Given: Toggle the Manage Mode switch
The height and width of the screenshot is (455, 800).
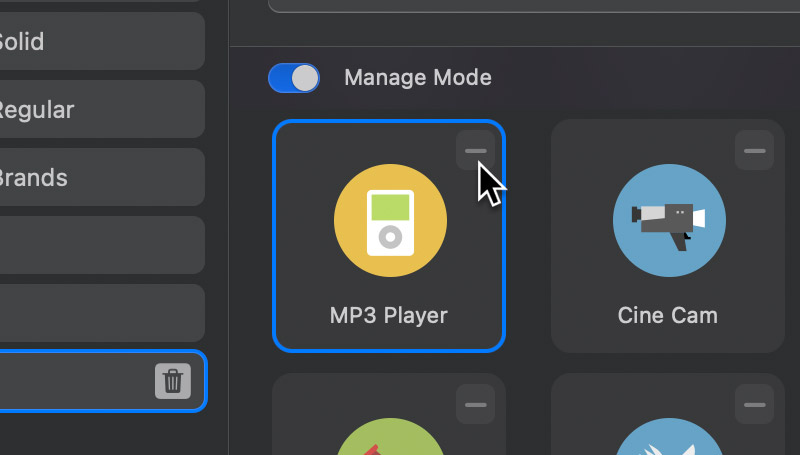Looking at the screenshot, I should (293, 78).
